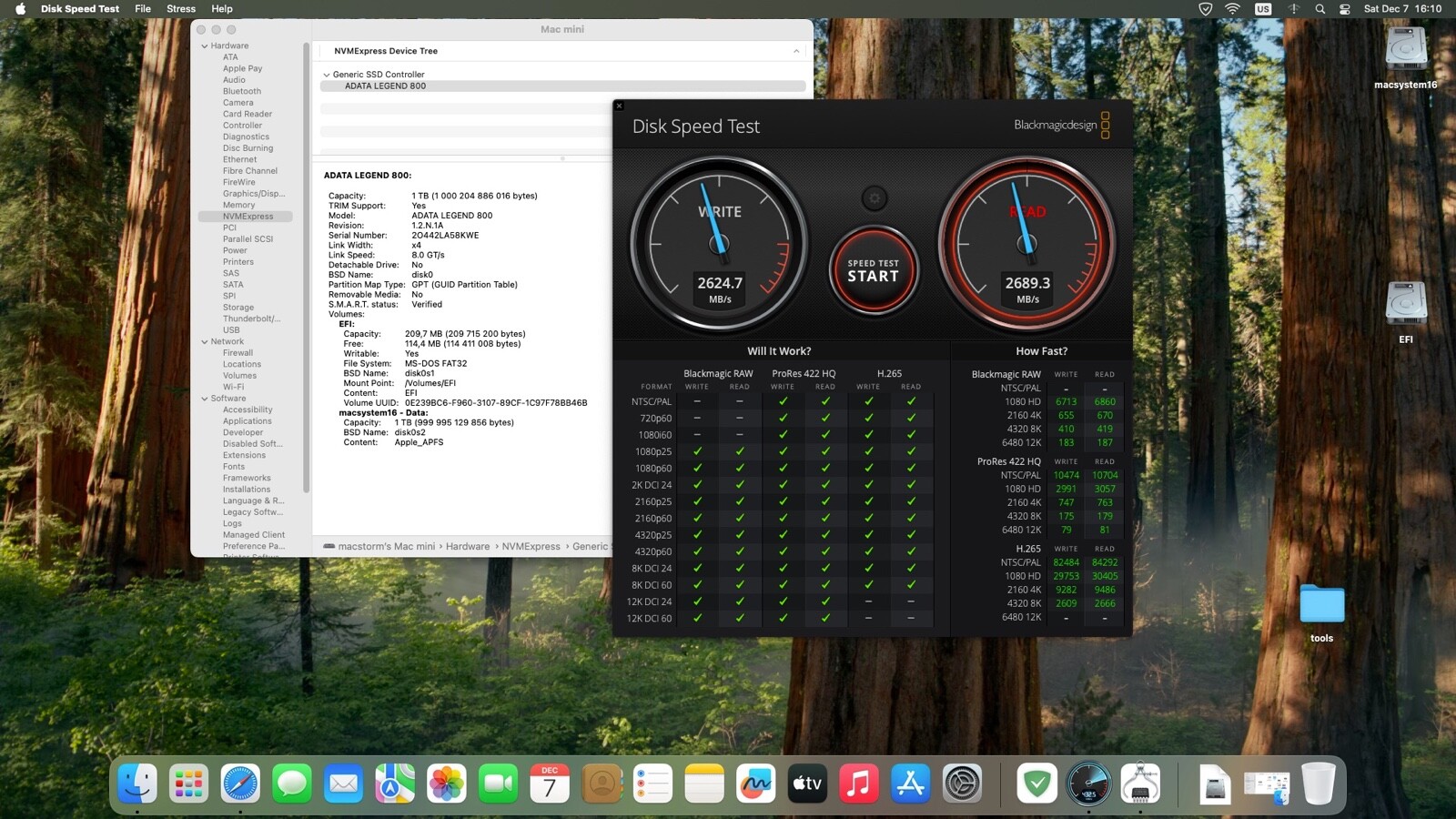Image resolution: width=1456 pixels, height=819 pixels.
Task: Click the NVMExpress Device Tree sort chevron
Action: tap(796, 51)
